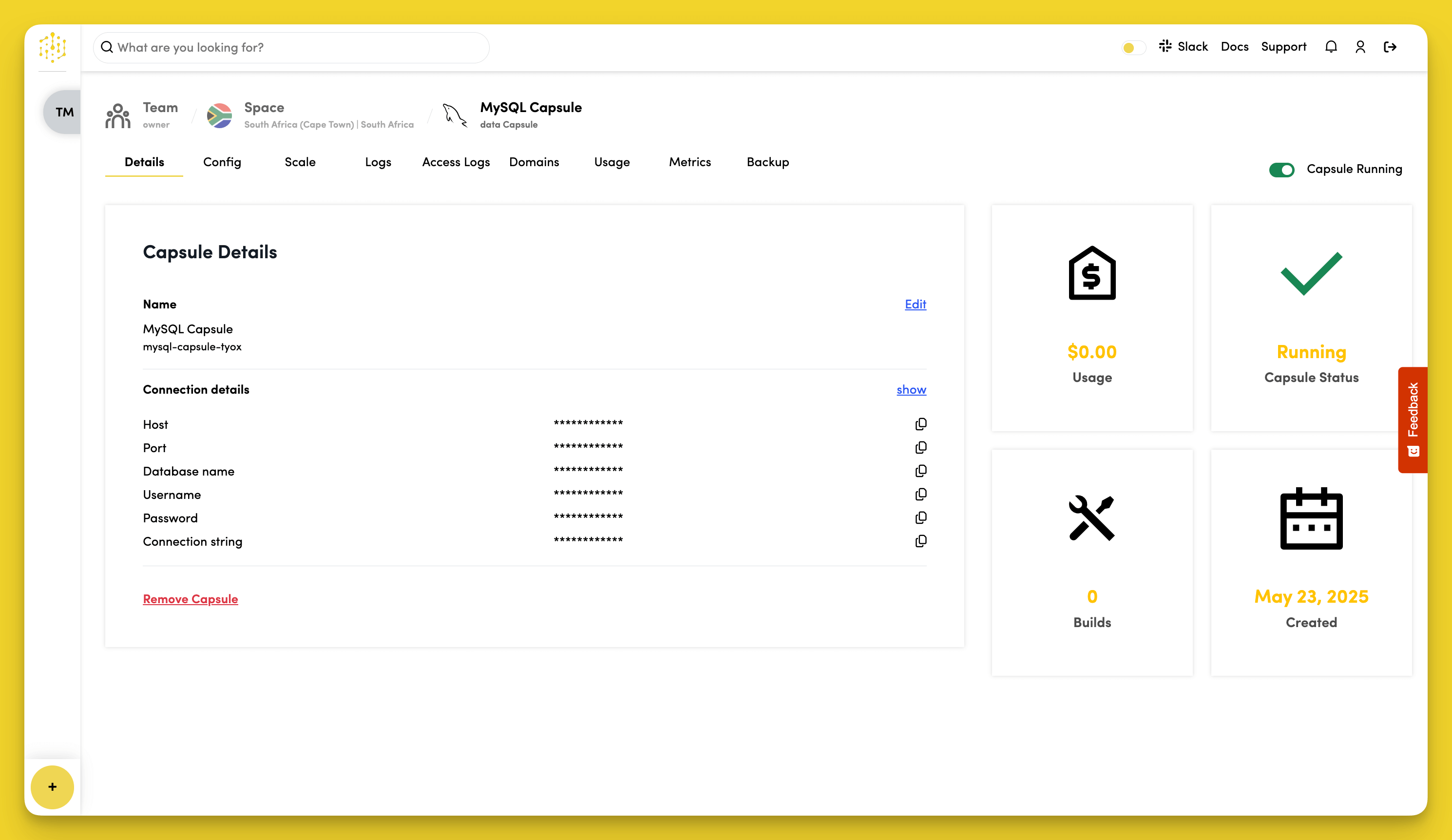Copy the Host connection value
Viewport: 1452px width, 840px height.
point(921,423)
